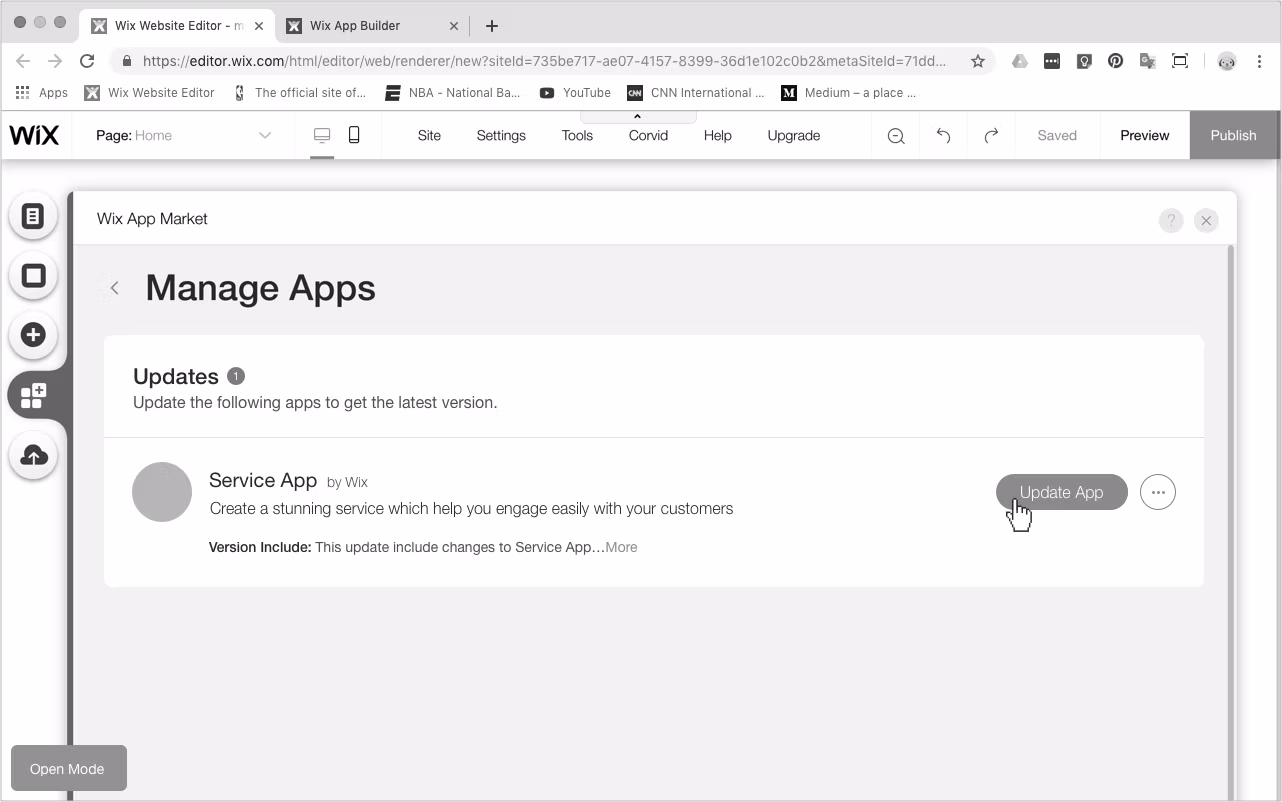
Task: Click the Publish button
Action: [1233, 135]
